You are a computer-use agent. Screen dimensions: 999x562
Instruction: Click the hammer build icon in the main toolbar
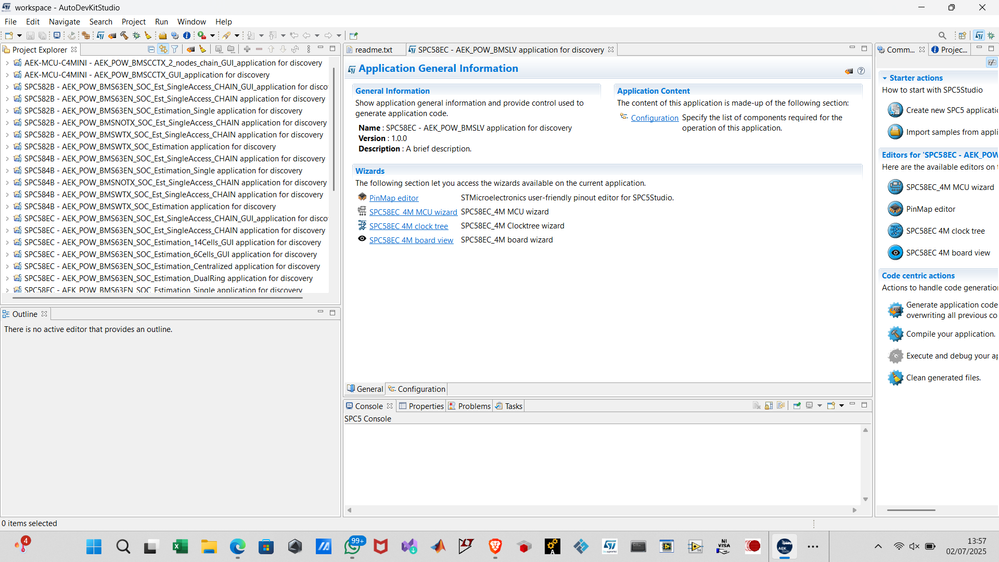pos(124,36)
